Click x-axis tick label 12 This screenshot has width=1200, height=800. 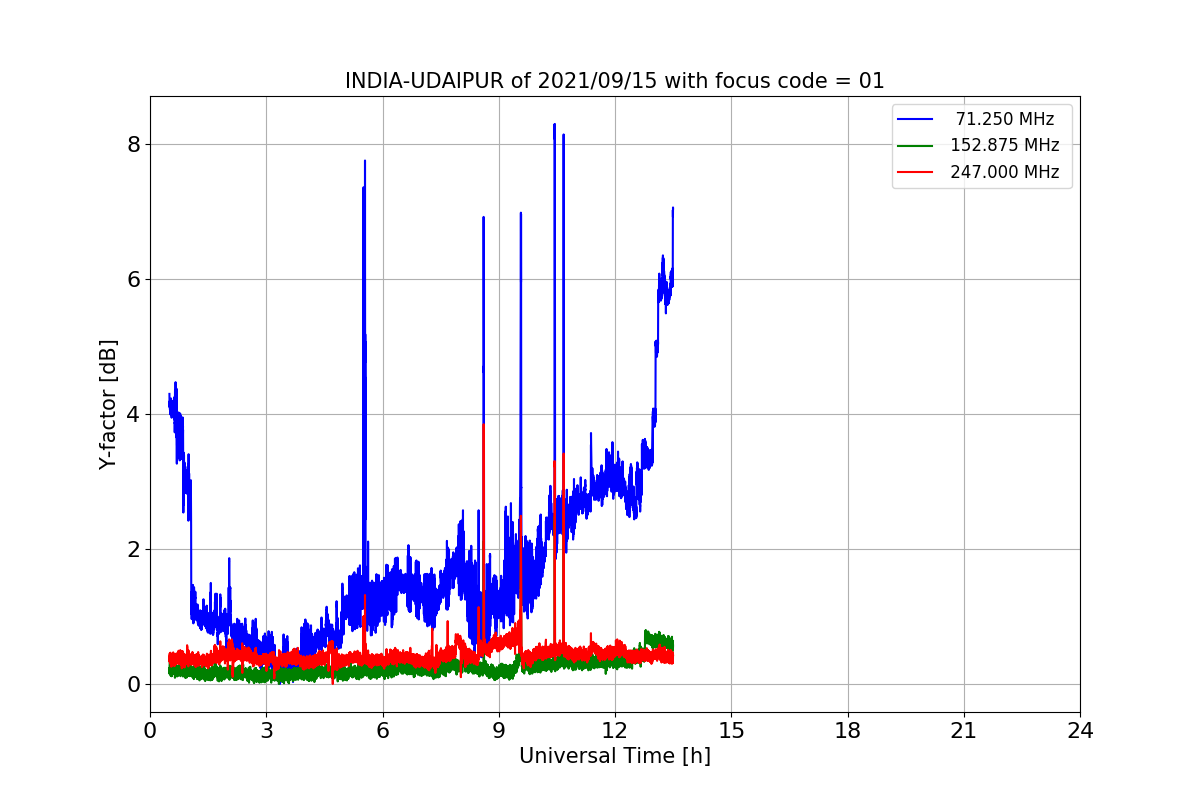(x=615, y=730)
